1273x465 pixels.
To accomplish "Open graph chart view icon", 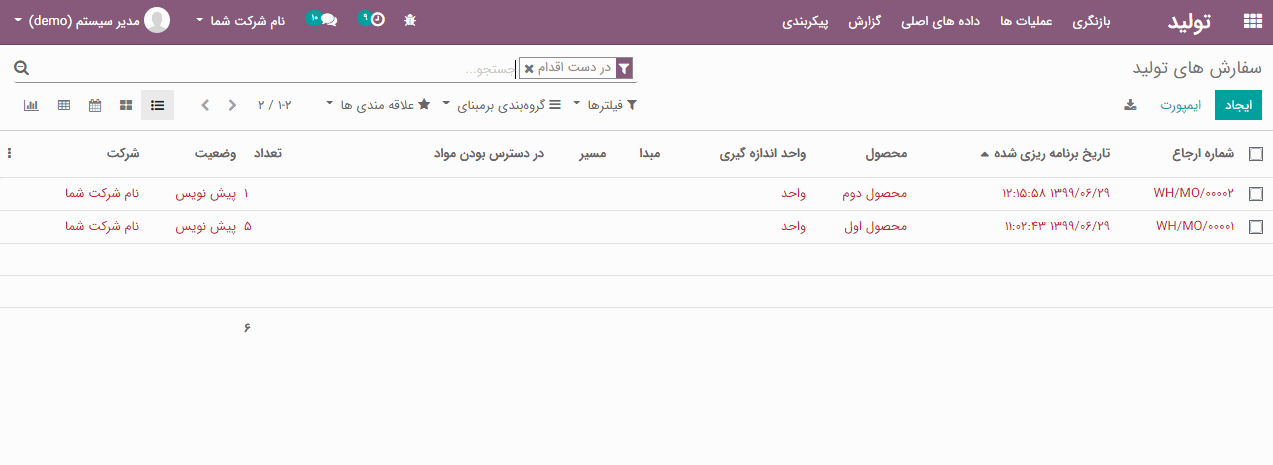I will (30, 105).
